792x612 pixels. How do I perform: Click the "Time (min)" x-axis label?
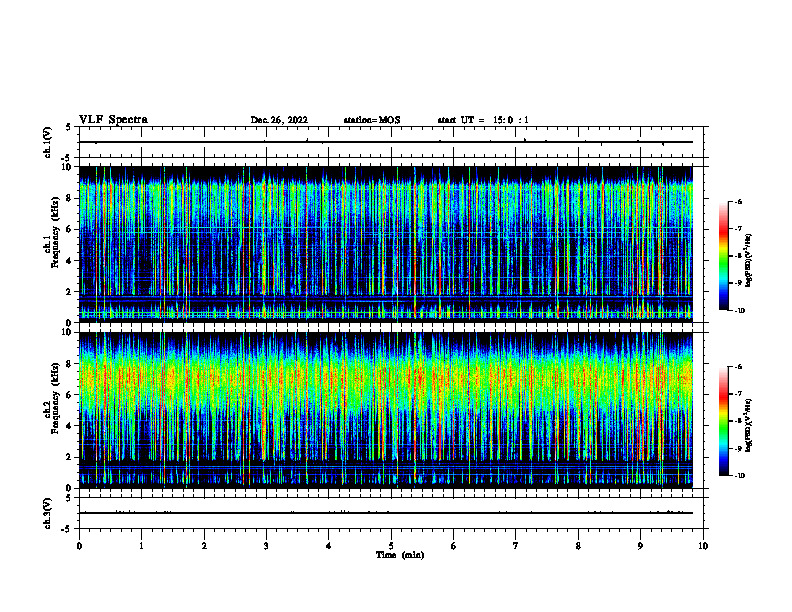click(400, 555)
